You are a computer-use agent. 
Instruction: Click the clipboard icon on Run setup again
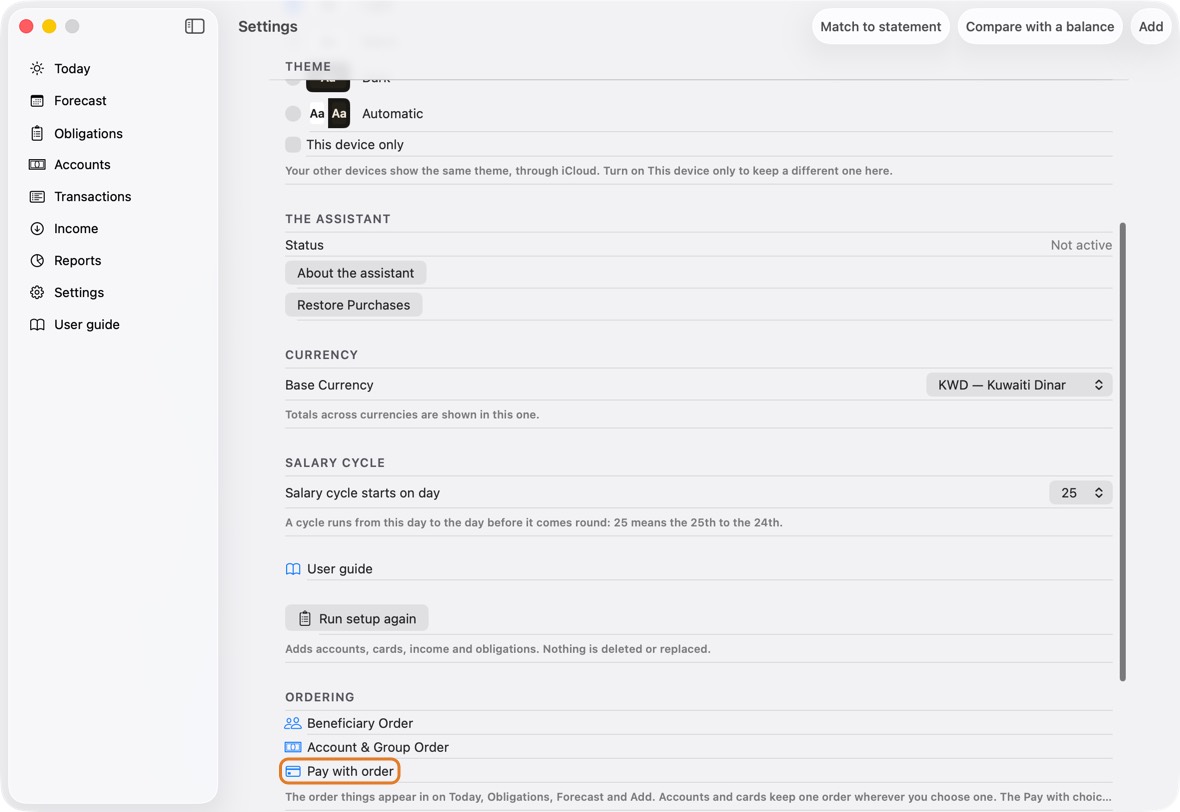[305, 619]
